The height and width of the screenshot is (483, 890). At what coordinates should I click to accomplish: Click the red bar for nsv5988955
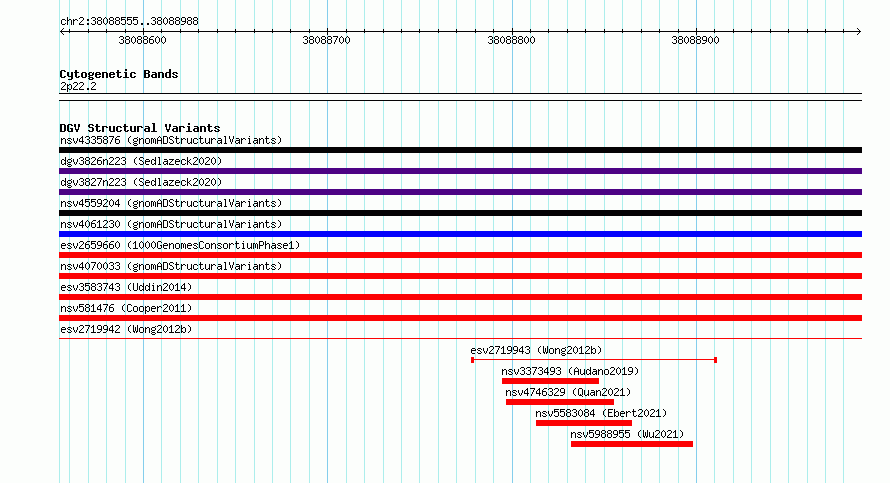point(632,444)
